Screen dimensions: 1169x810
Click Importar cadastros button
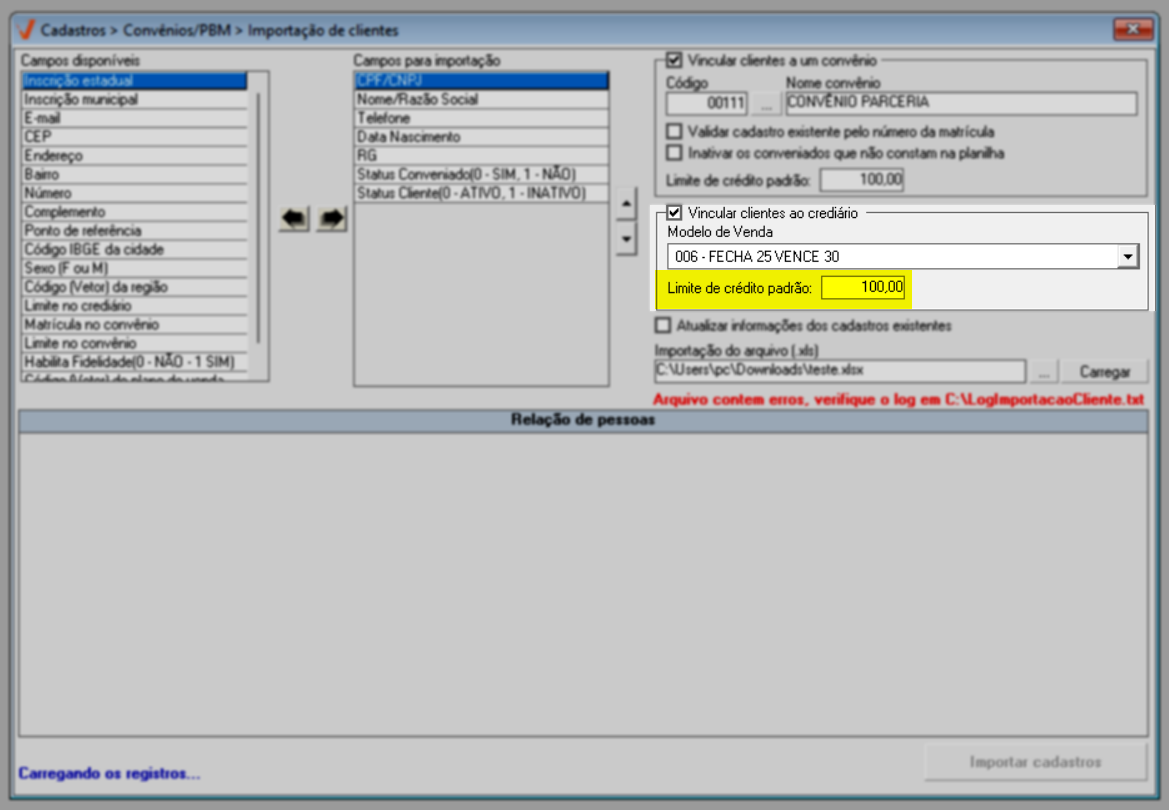pos(1035,762)
